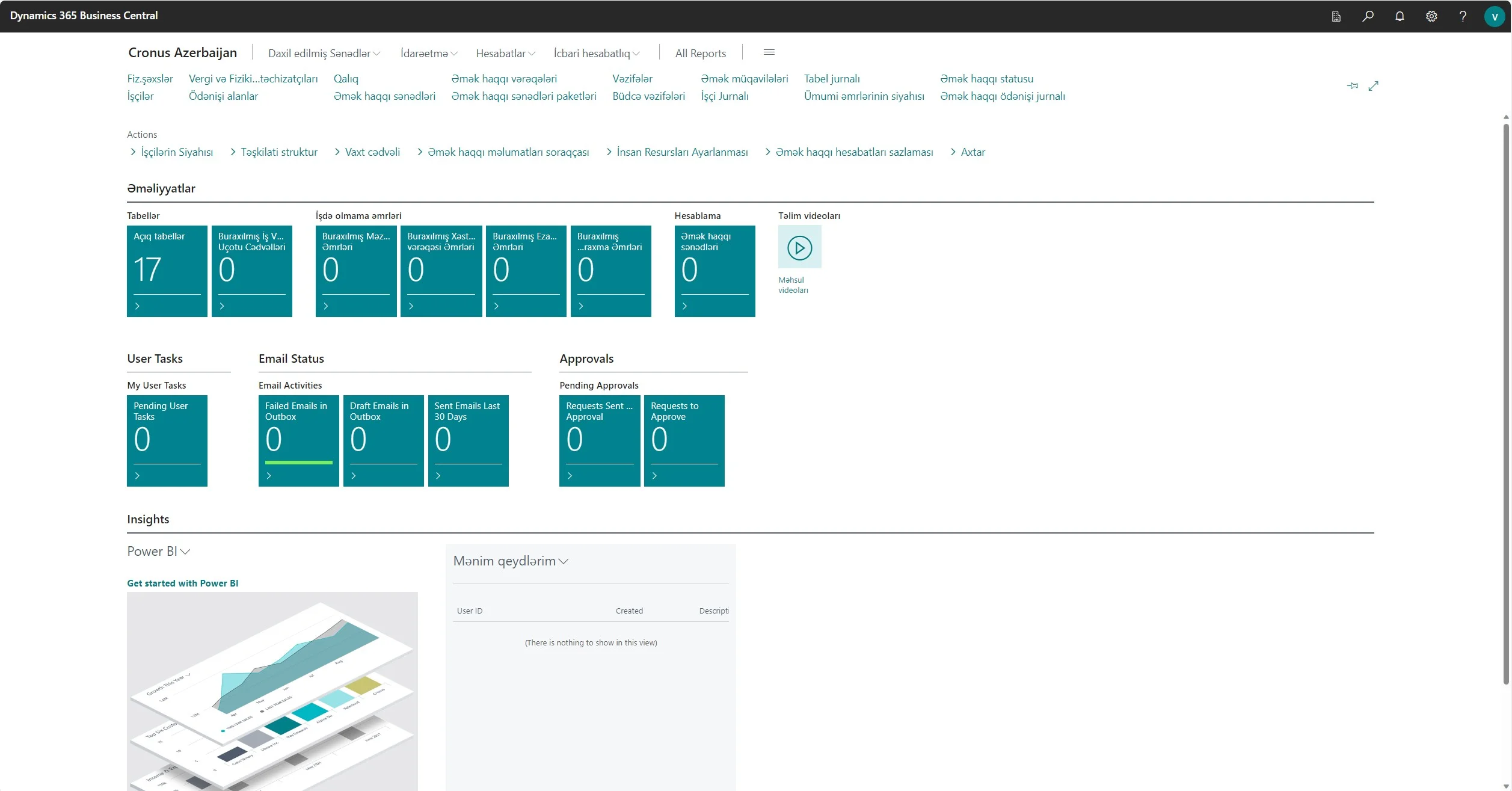Open the Hesabatlar menu

tap(505, 54)
